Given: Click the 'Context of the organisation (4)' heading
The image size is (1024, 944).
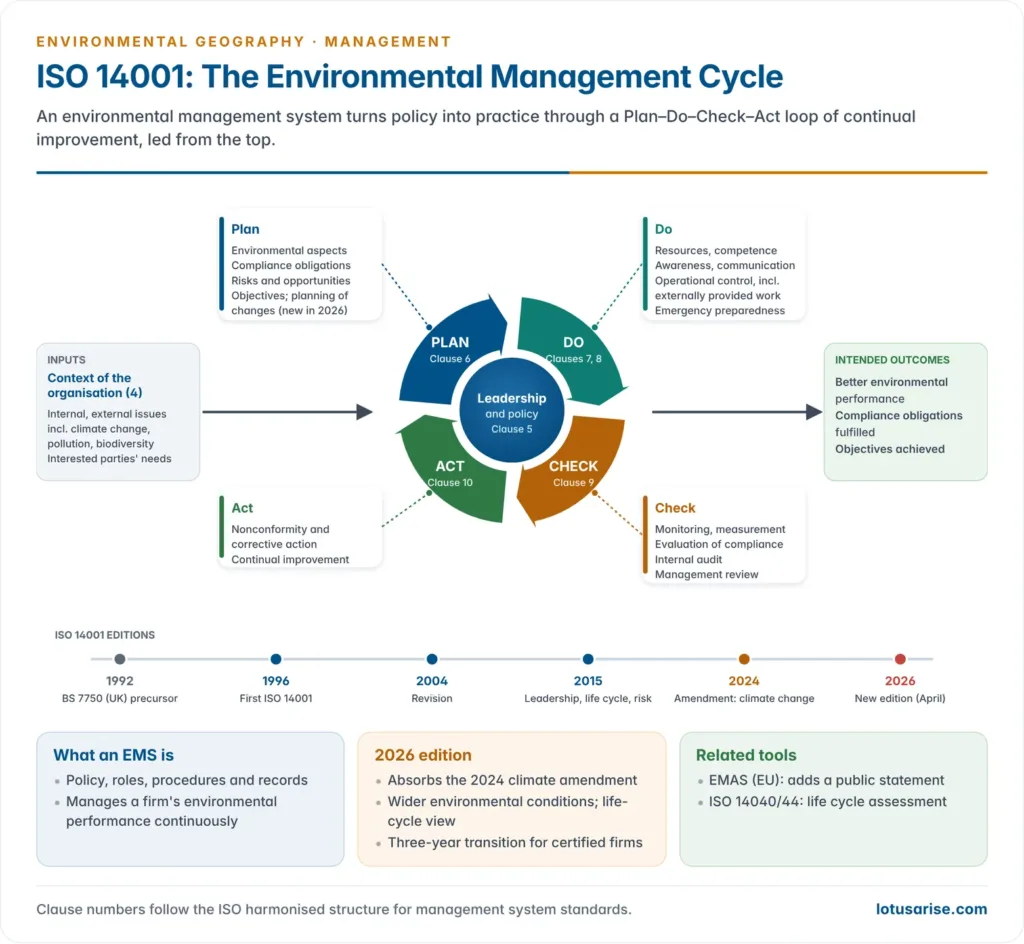Looking at the screenshot, I should pos(95,385).
